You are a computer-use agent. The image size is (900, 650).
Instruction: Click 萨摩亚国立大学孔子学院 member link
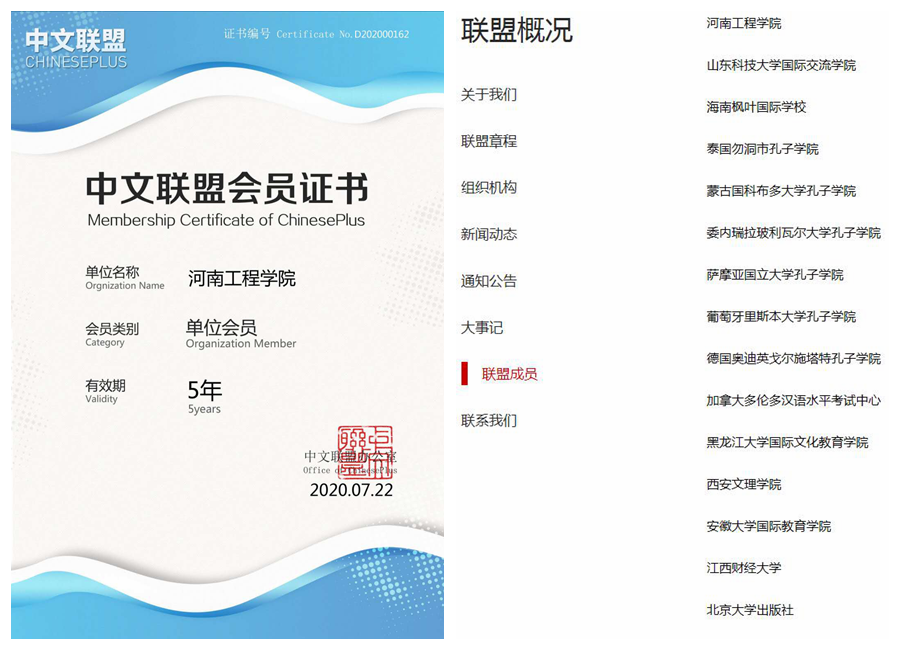775,275
